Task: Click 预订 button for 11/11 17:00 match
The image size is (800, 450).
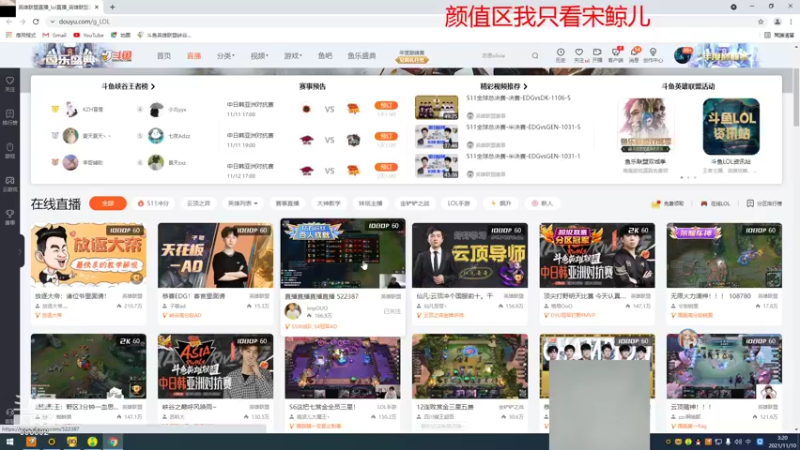Action: (x=386, y=105)
